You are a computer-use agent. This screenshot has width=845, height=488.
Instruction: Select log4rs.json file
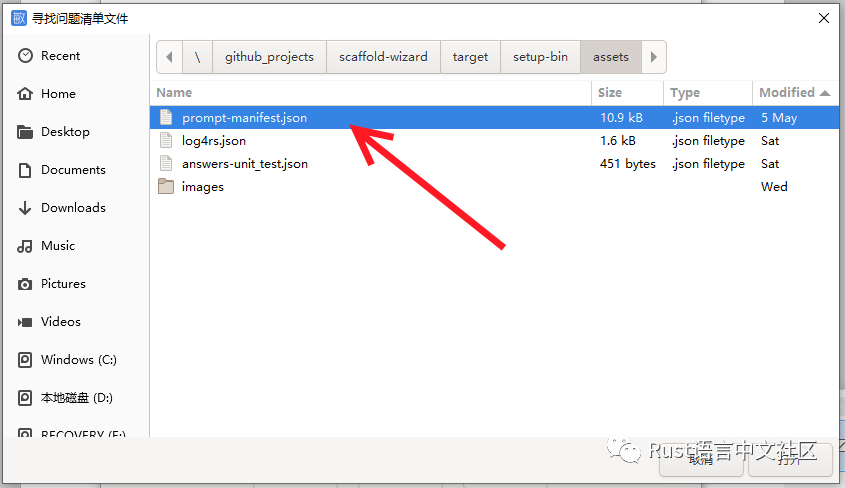pos(495,141)
